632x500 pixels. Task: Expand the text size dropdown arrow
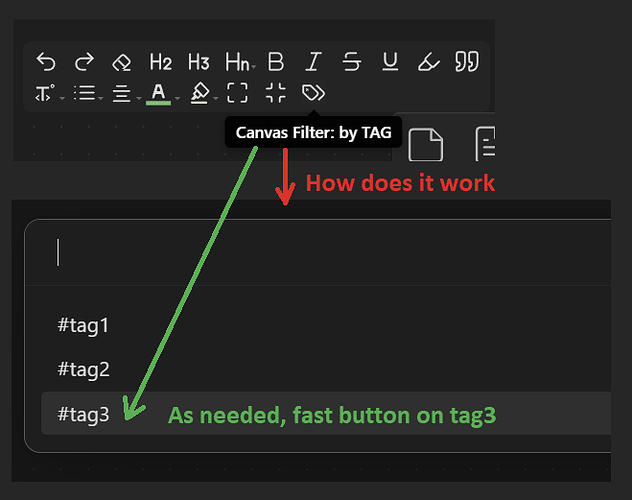62,98
